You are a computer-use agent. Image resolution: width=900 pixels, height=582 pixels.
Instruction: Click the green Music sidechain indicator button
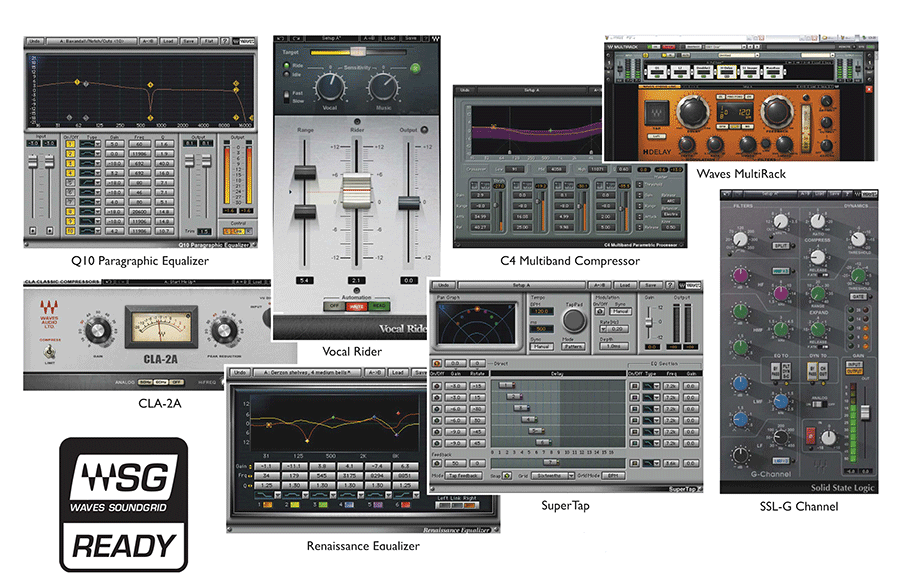coord(415,68)
